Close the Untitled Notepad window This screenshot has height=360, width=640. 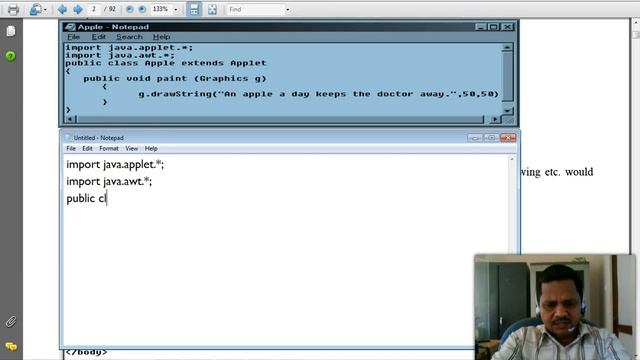[508, 138]
